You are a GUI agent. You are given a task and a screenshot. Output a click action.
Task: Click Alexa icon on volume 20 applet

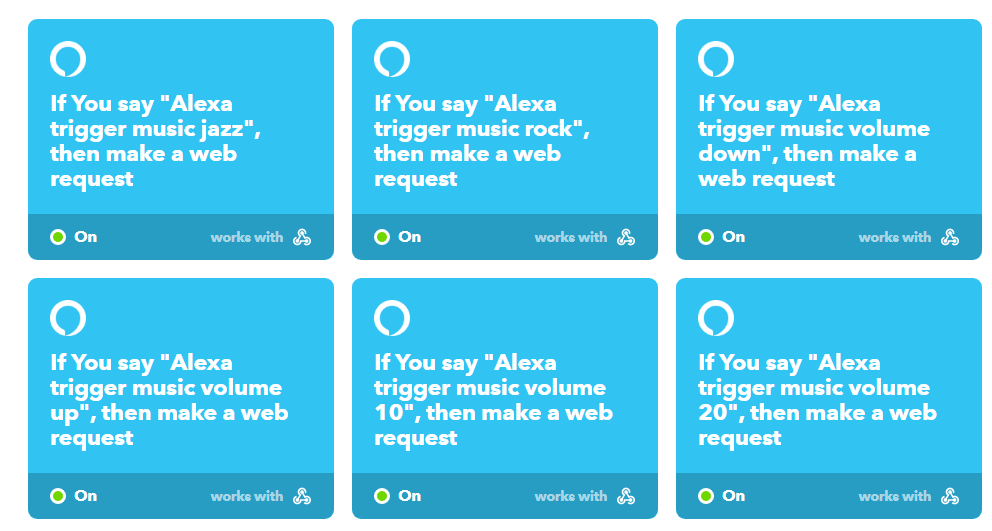click(x=716, y=318)
